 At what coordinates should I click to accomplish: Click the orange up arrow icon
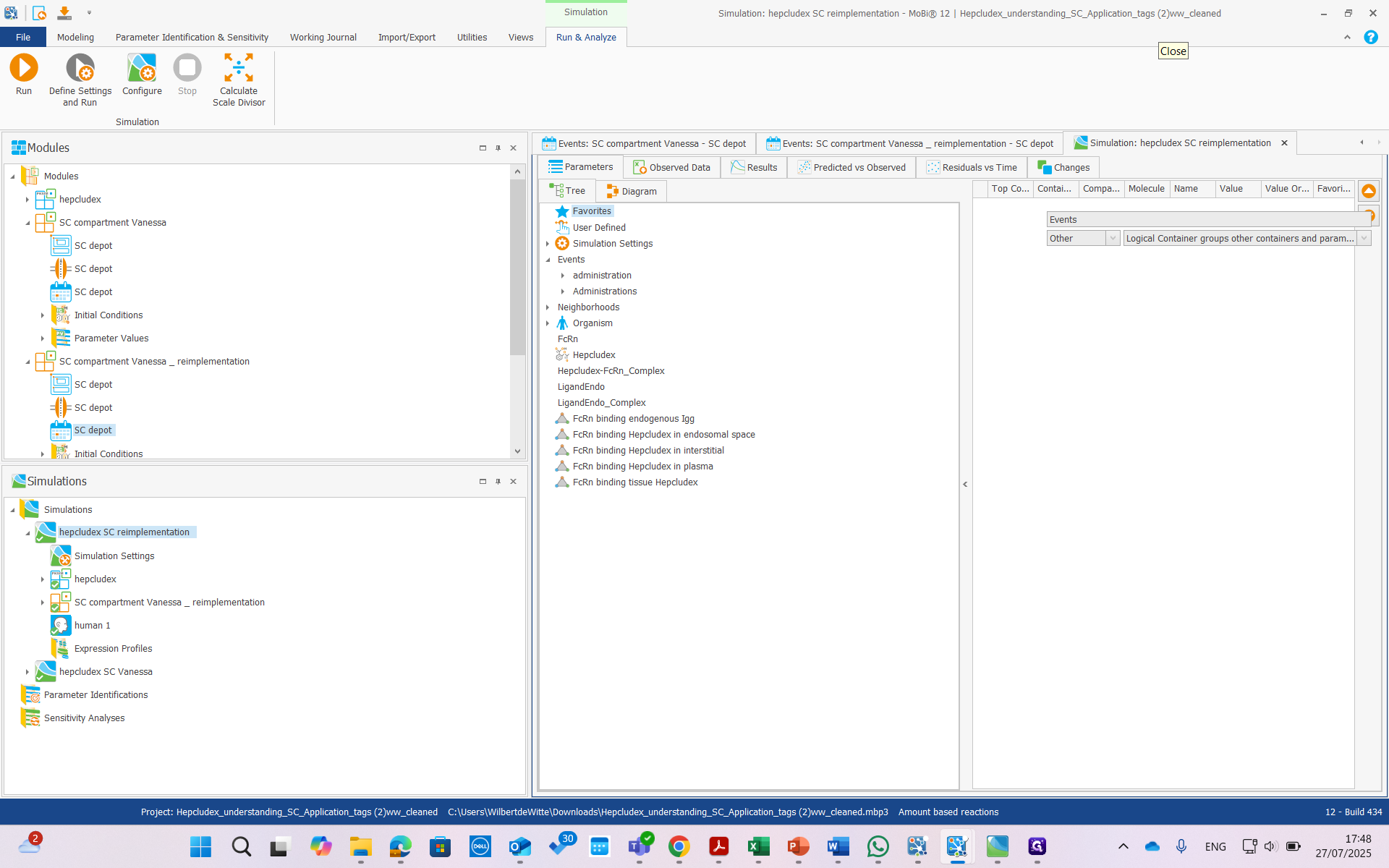pyautogui.click(x=1368, y=191)
